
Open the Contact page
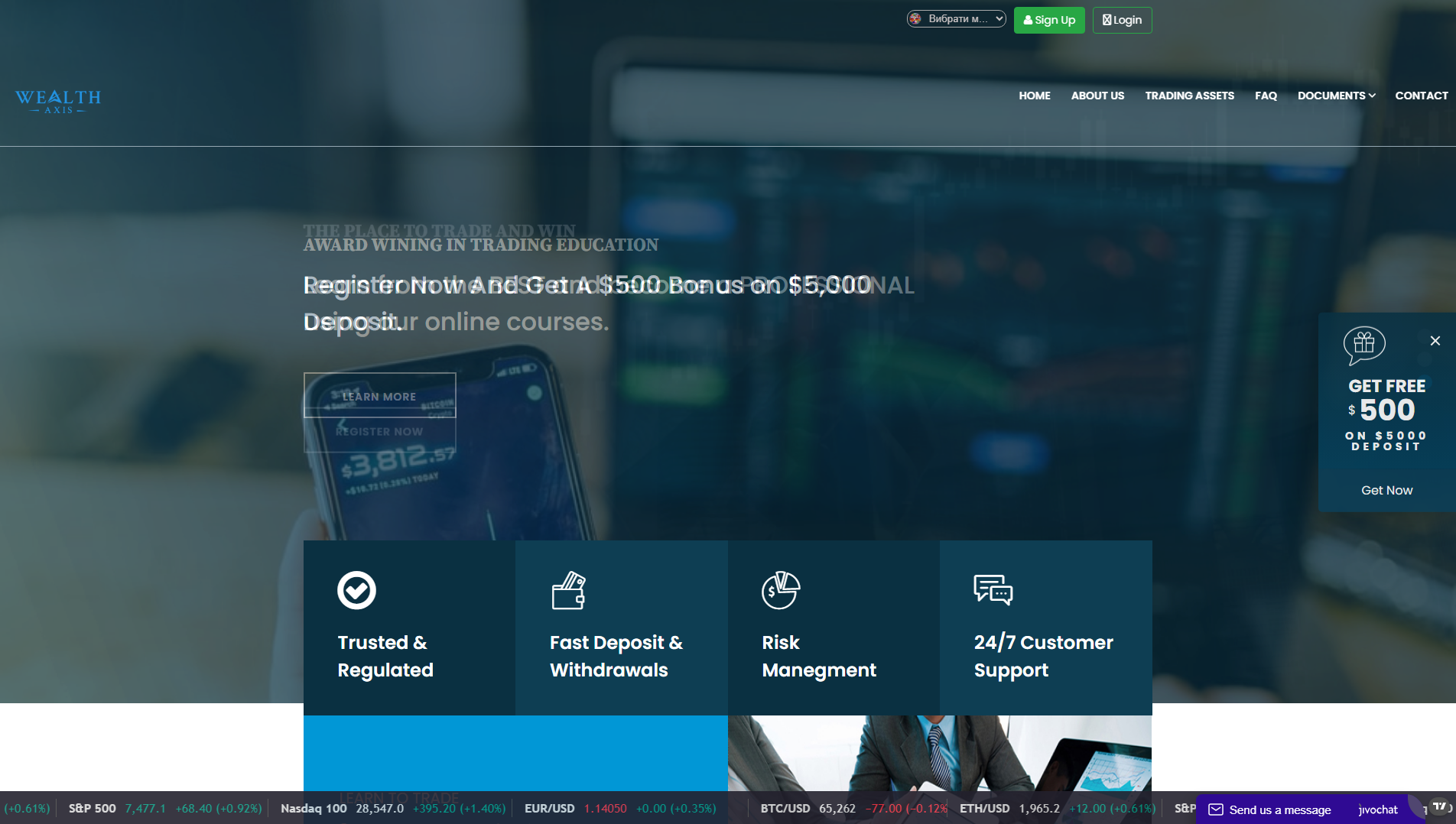pyautogui.click(x=1422, y=96)
